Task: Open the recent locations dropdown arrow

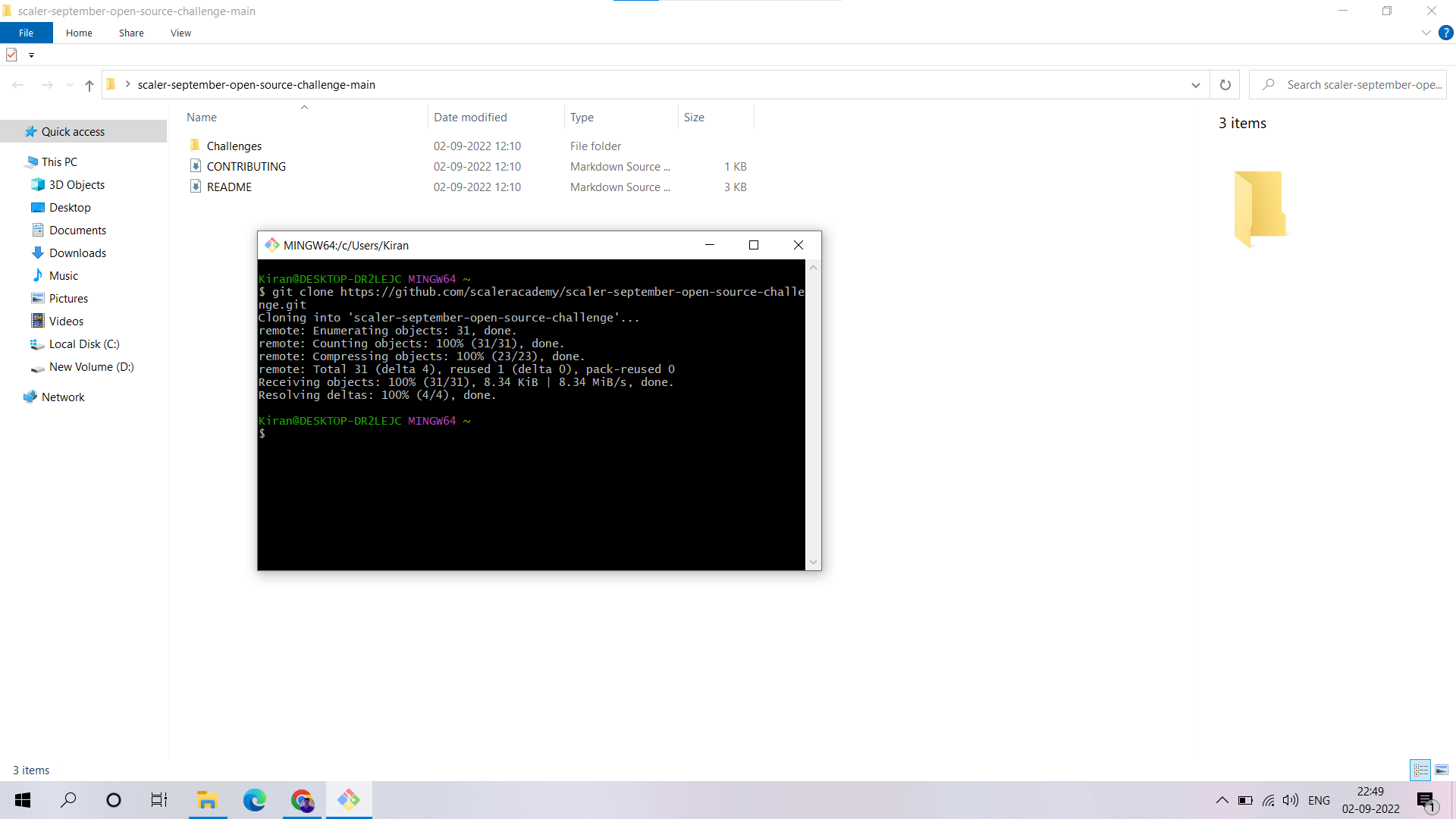Action: click(x=70, y=85)
